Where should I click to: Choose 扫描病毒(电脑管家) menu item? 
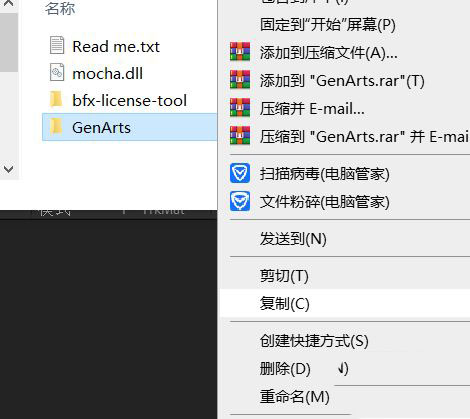345,174
